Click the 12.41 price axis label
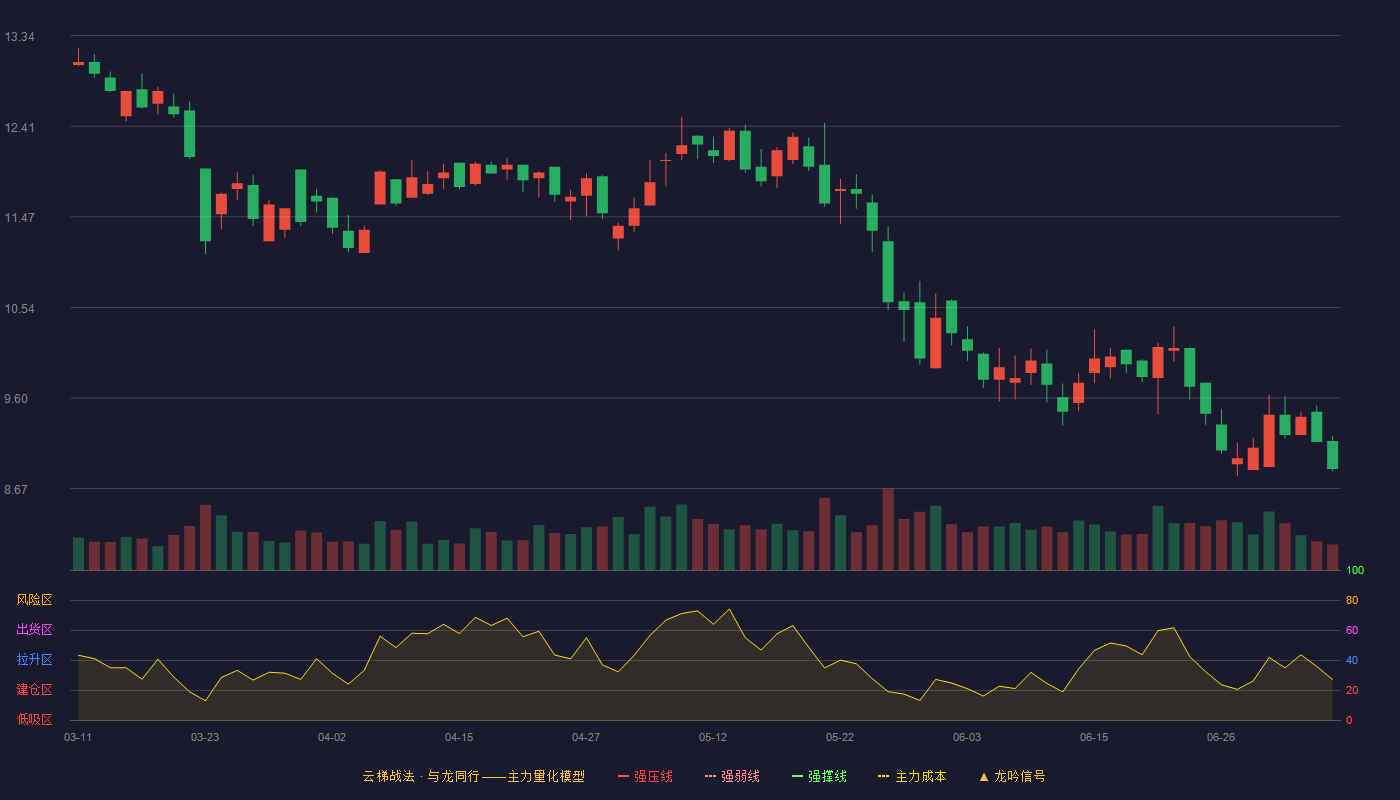1400x800 pixels. pos(19,128)
